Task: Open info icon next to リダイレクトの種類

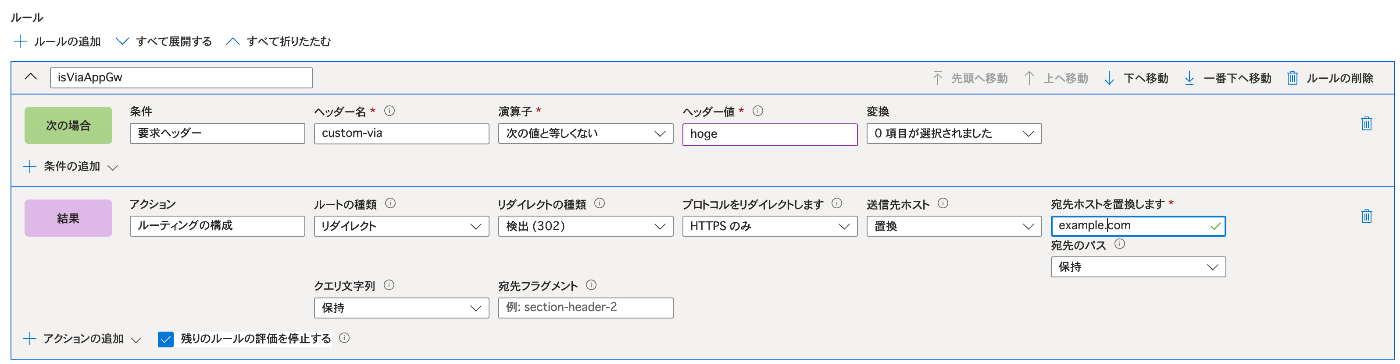Action: pyautogui.click(x=599, y=203)
